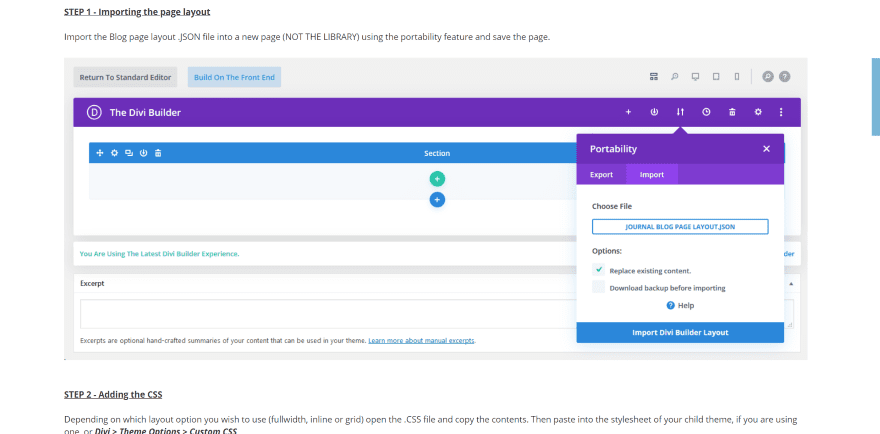
Task: Click the section duplicate icon
Action: pos(129,153)
